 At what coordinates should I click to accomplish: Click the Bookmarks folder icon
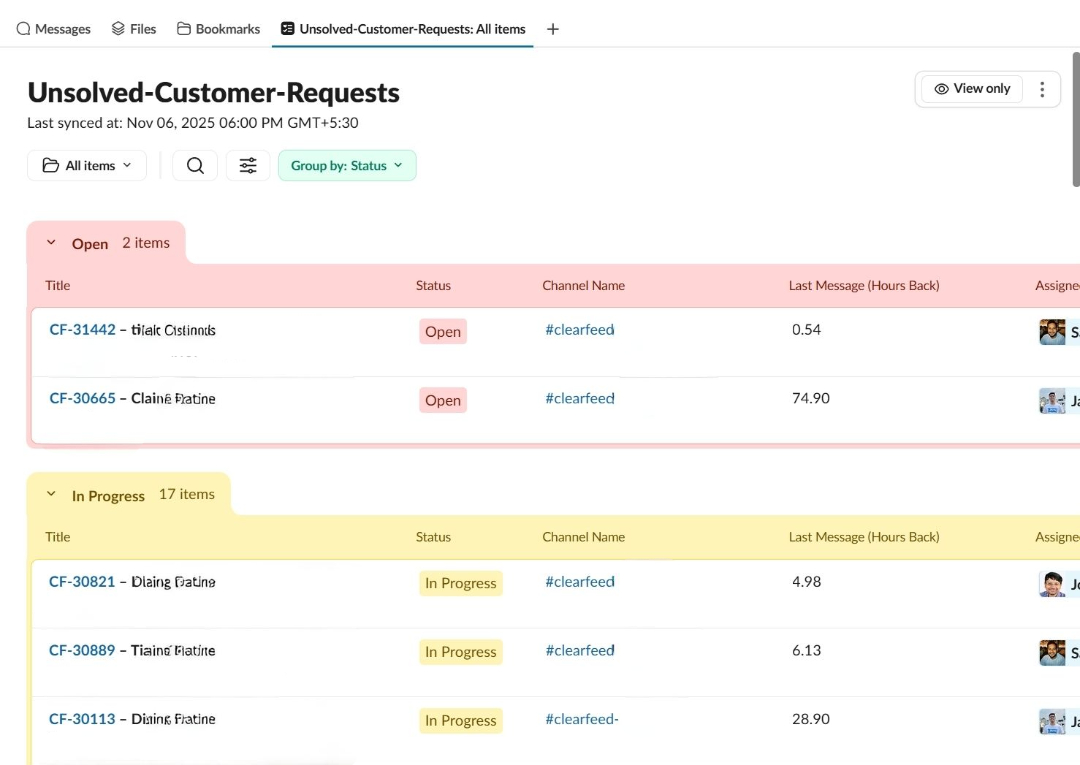point(185,28)
